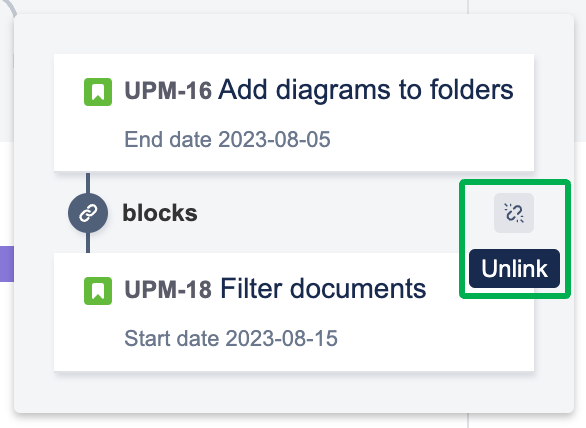Screen dimensions: 586x428
Task: Click the Start date 2023-08-15 text
Action: 231,338
